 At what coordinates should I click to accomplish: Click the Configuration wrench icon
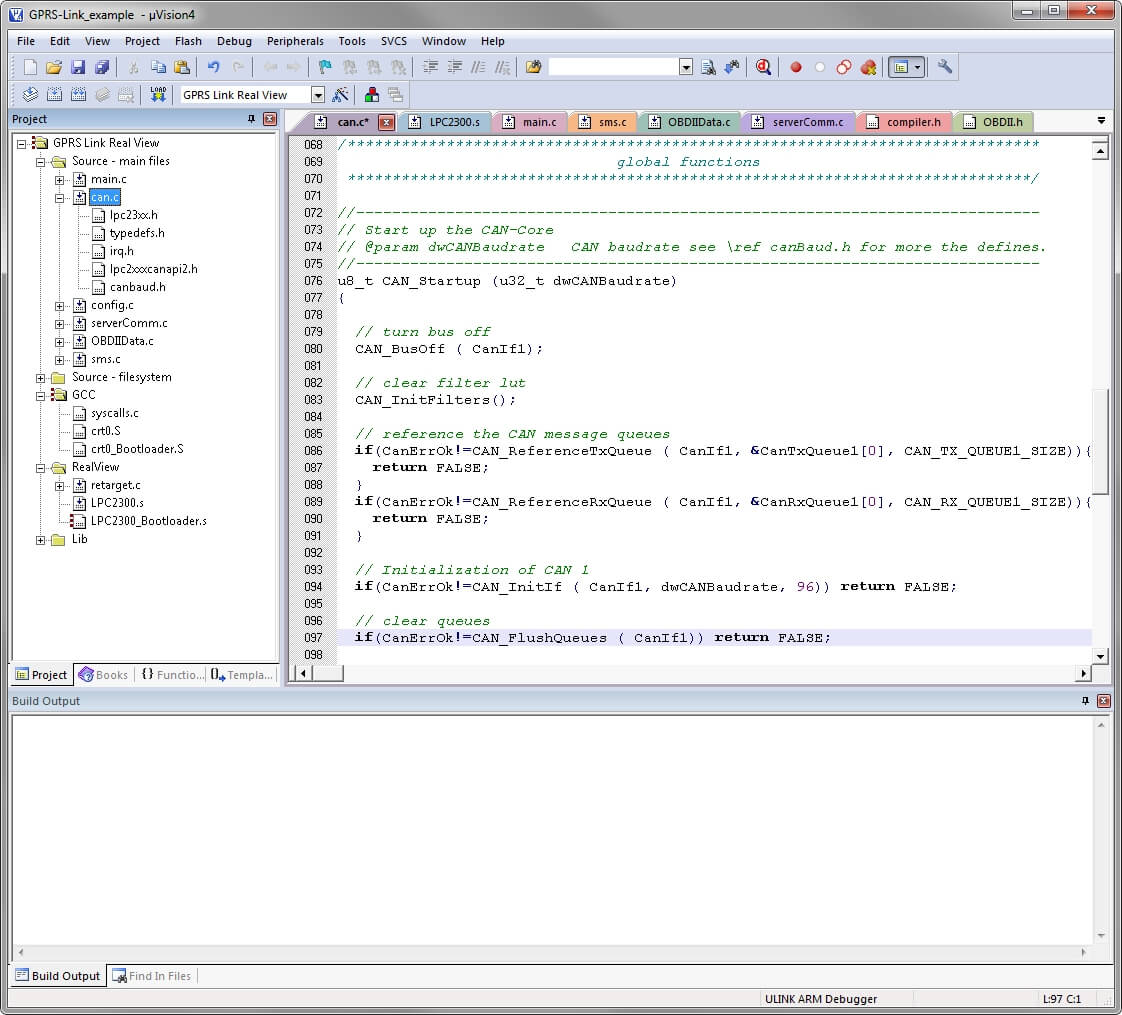(944, 67)
